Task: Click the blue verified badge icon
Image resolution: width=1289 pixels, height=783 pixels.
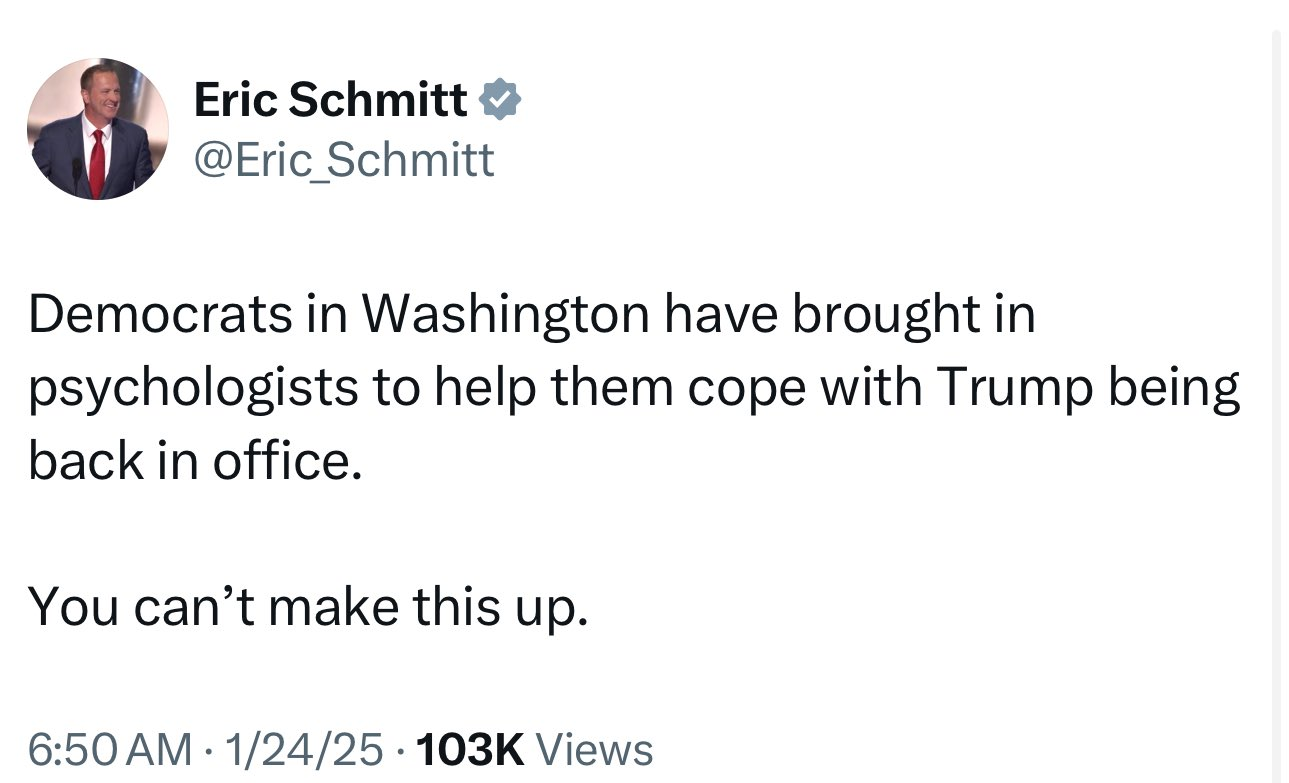Action: coord(500,100)
